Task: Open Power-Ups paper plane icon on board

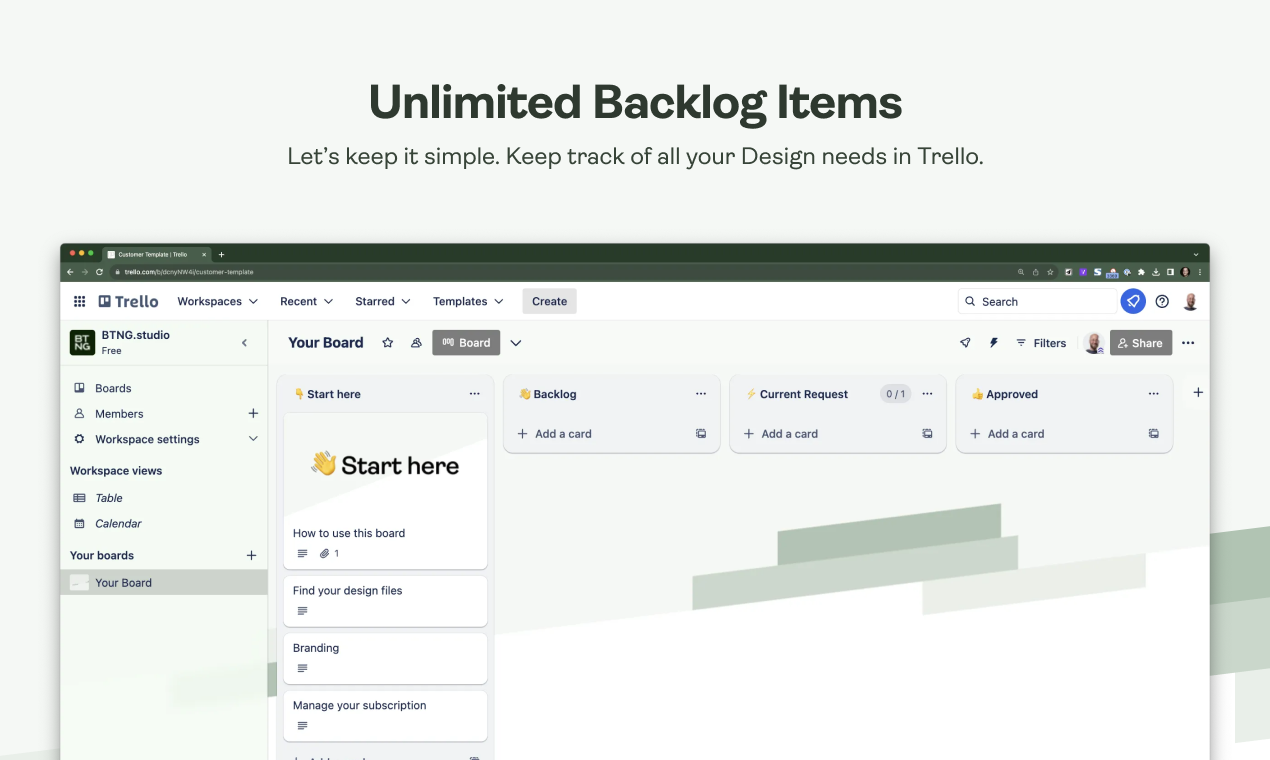Action: pos(965,343)
